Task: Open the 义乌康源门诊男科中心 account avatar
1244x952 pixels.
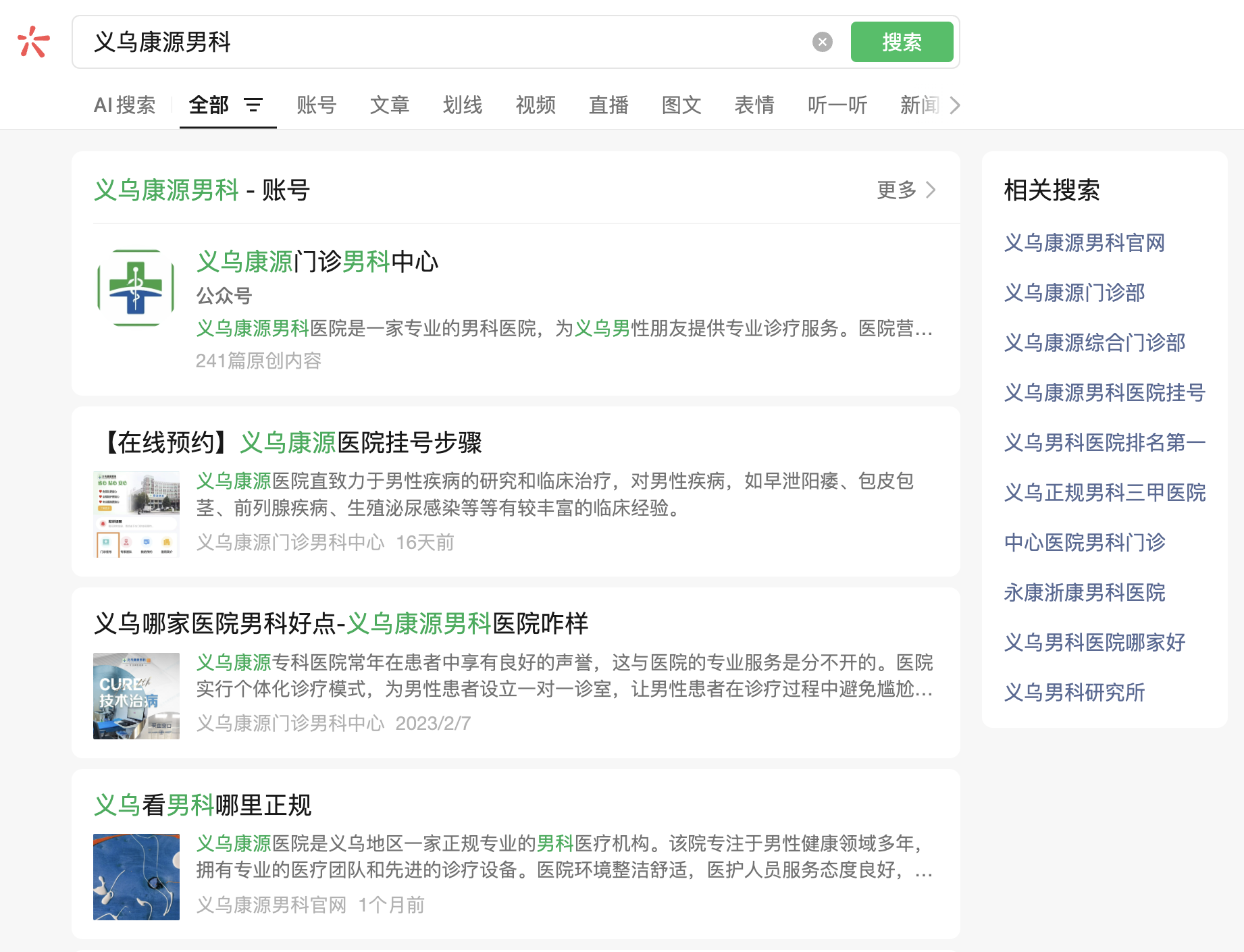Action: pyautogui.click(x=136, y=288)
